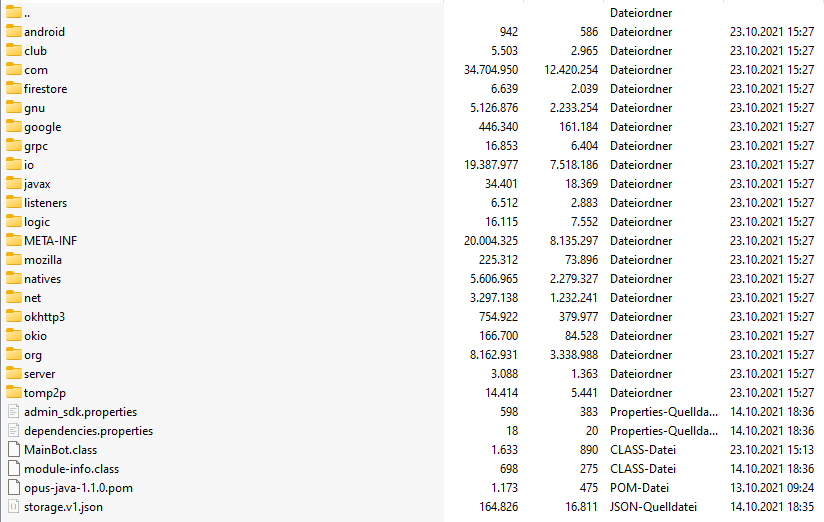Click the MainBot.class file icon
The height and width of the screenshot is (522, 824).
click(x=14, y=449)
